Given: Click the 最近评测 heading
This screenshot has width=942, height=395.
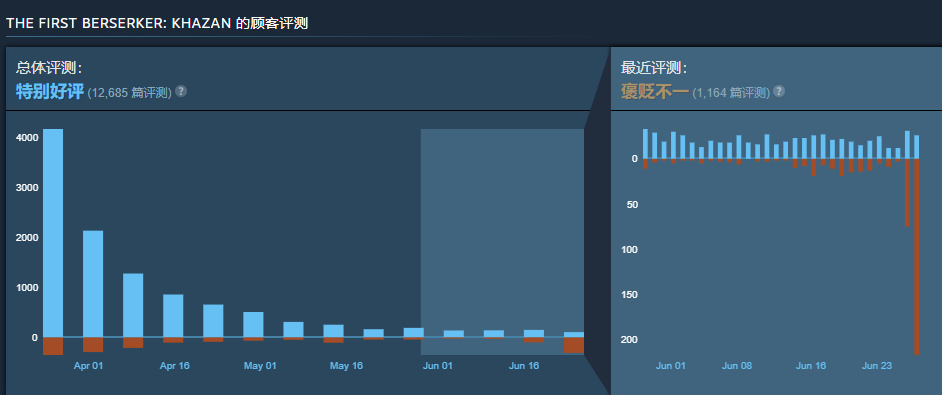Looking at the screenshot, I should [653, 68].
